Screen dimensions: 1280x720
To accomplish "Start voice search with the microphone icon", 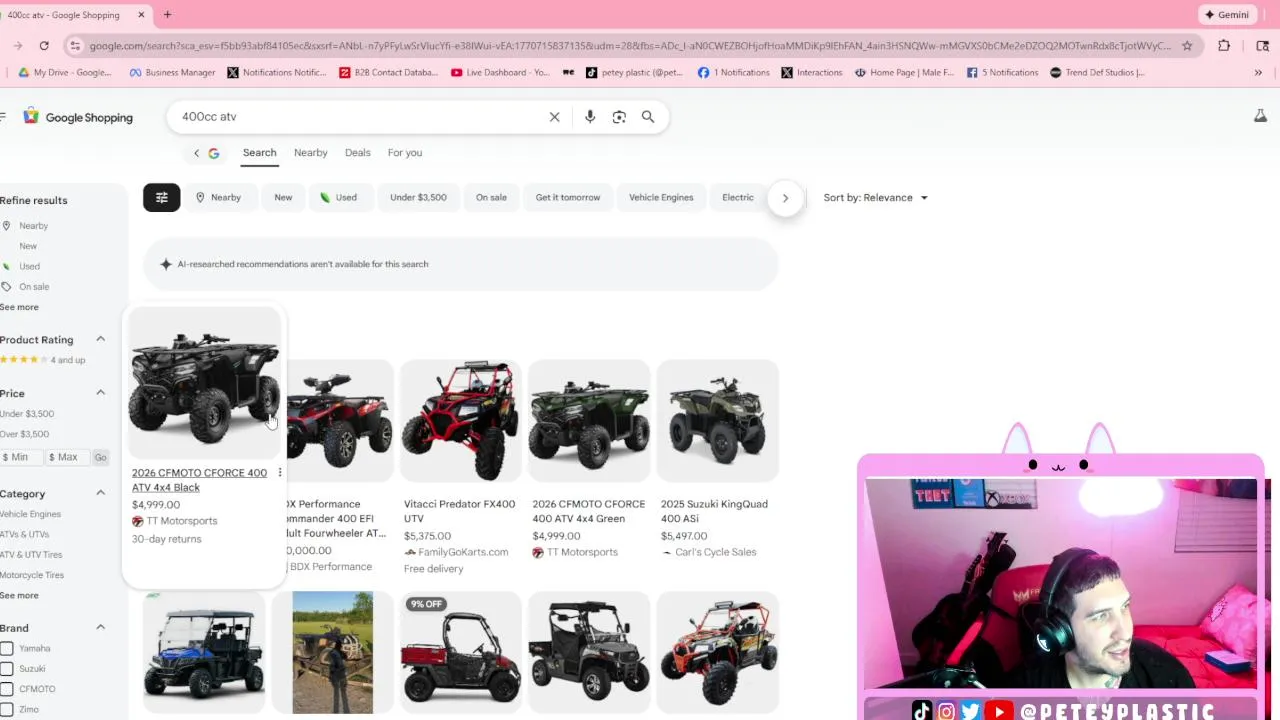I will click(x=590, y=117).
